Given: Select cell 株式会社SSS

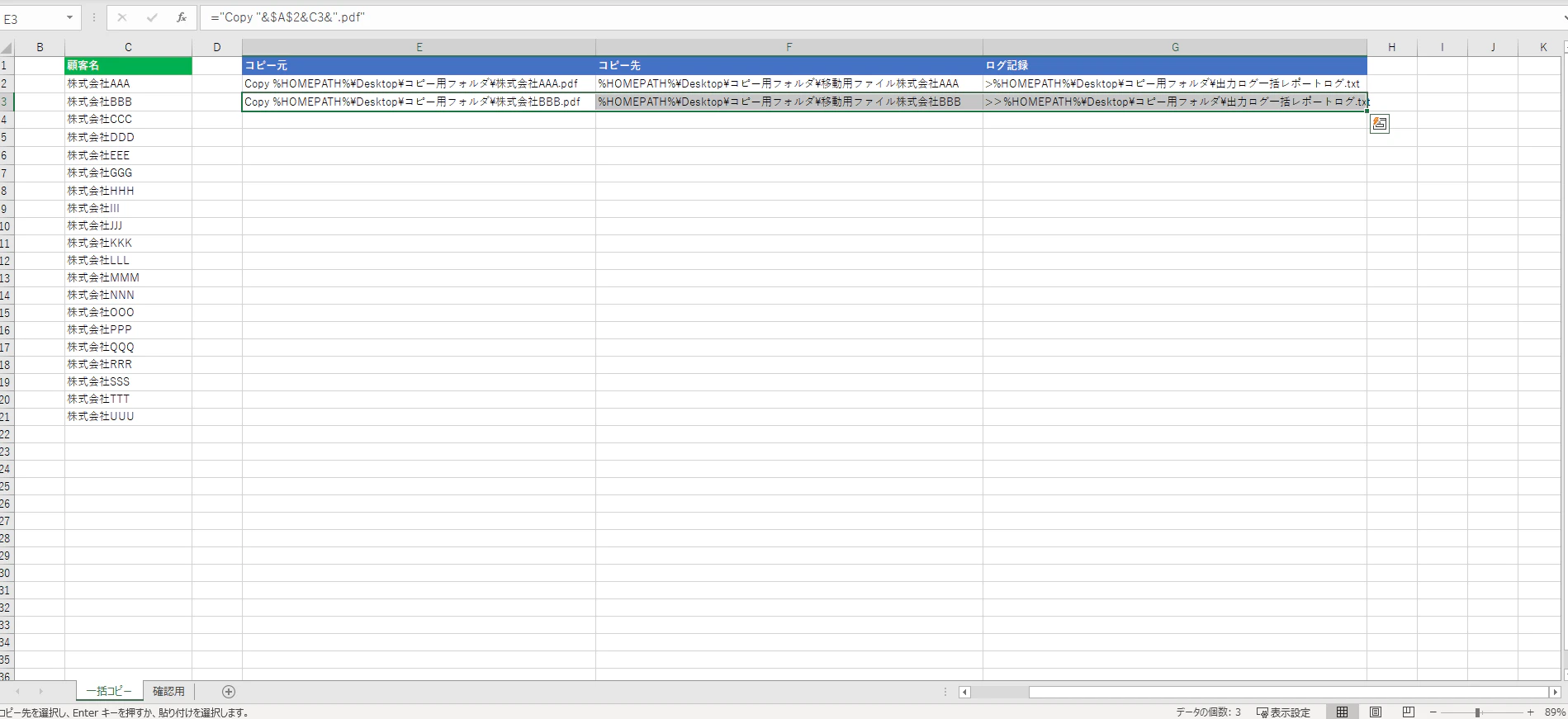Looking at the screenshot, I should (x=128, y=381).
